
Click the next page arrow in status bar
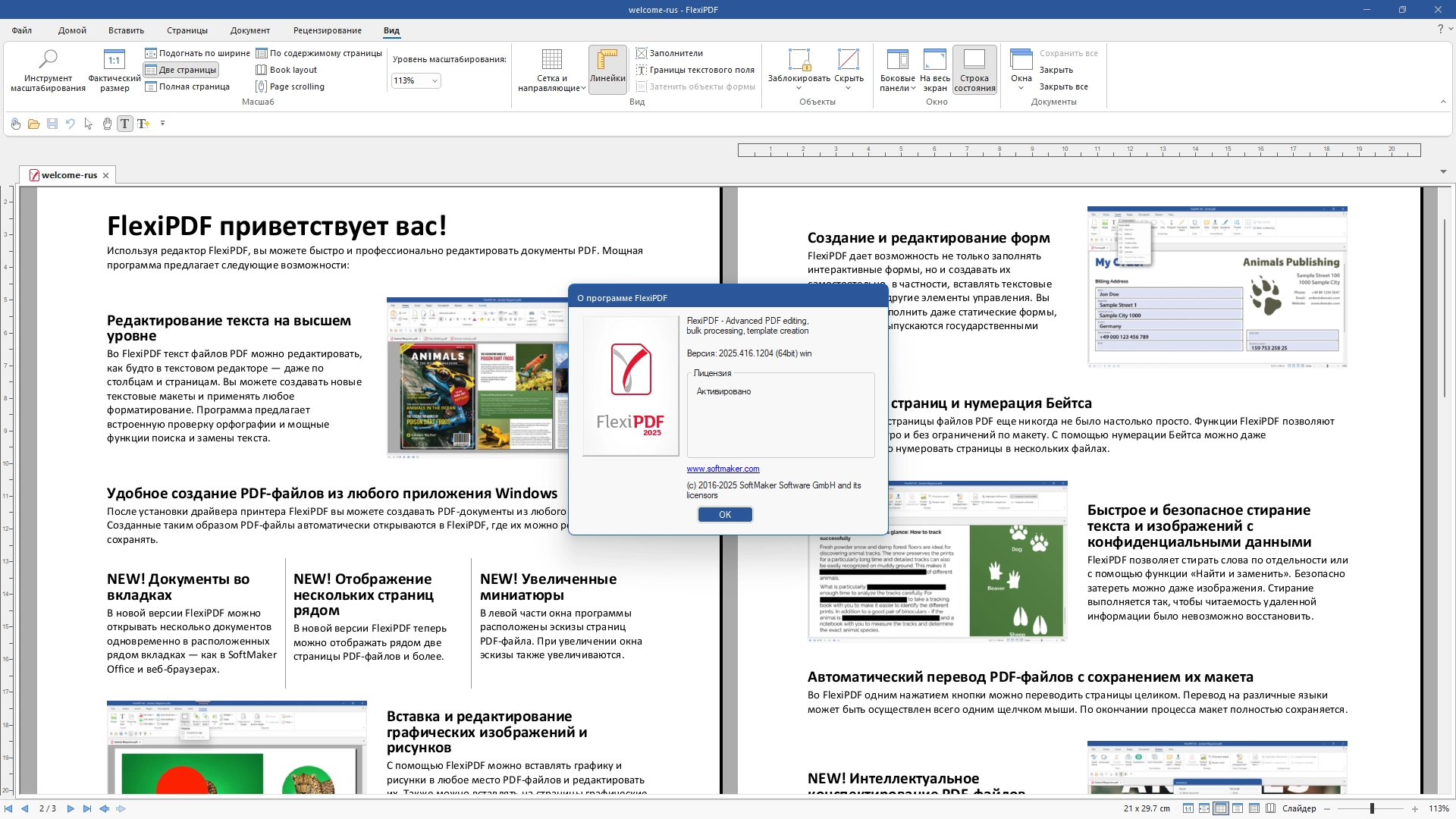tap(71, 808)
